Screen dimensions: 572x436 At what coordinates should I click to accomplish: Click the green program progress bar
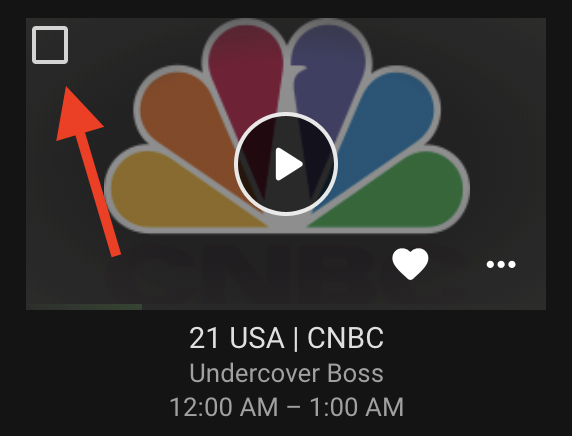pos(84,307)
